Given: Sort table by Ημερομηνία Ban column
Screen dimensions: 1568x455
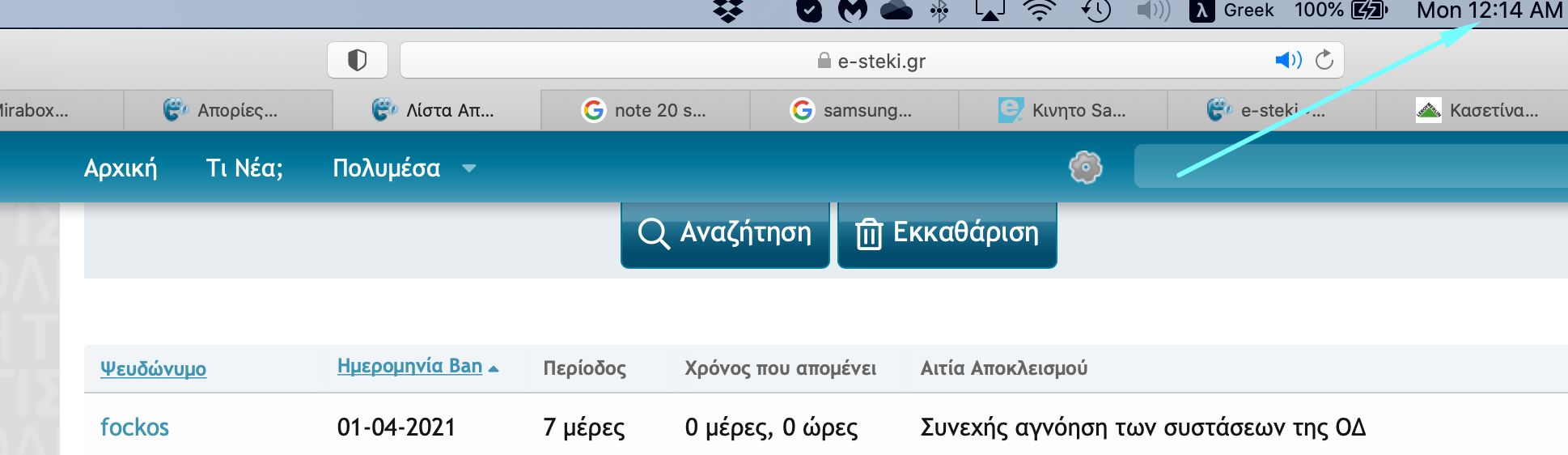Looking at the screenshot, I should [x=409, y=367].
